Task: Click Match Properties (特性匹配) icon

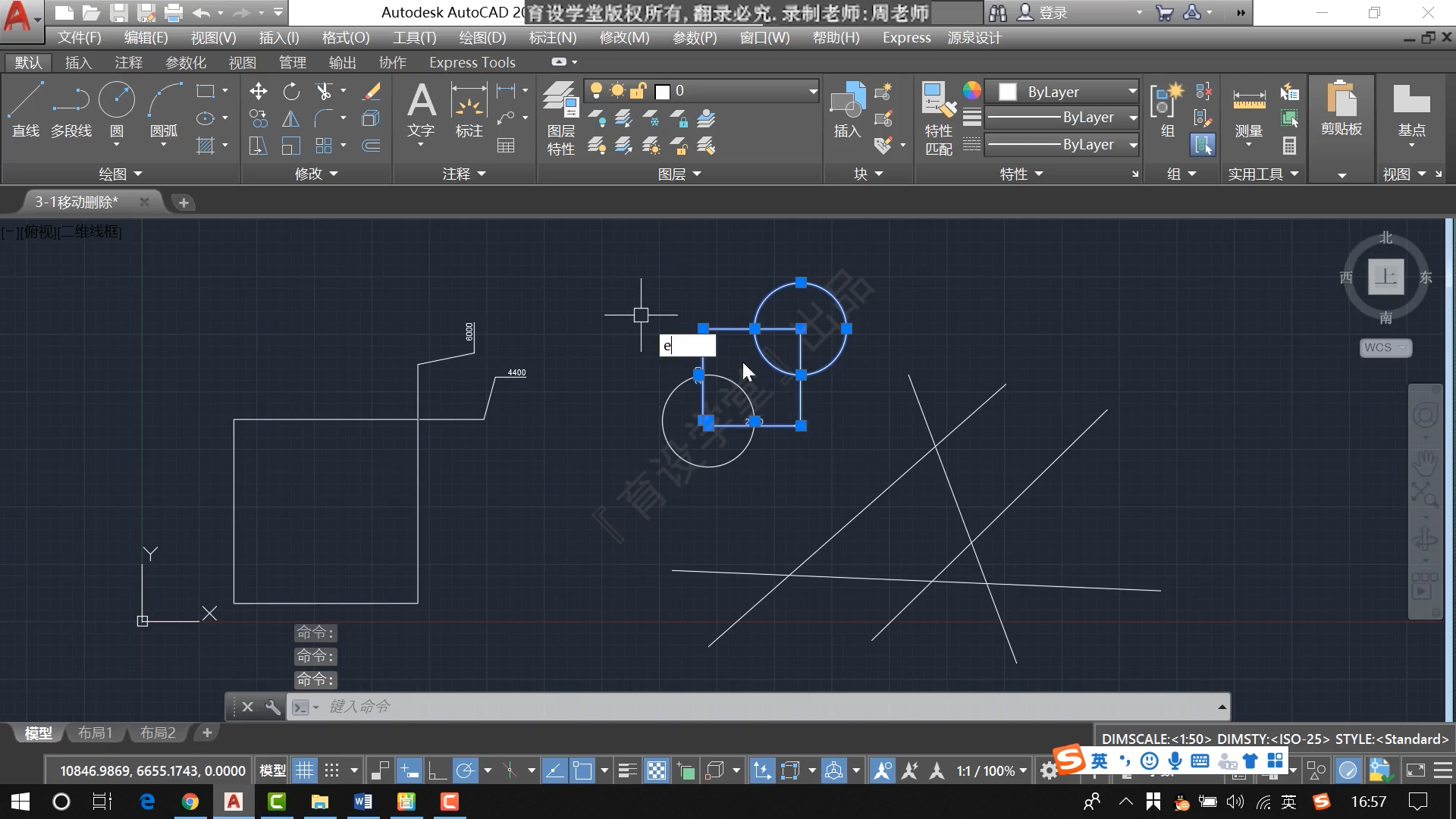Action: 939,118
